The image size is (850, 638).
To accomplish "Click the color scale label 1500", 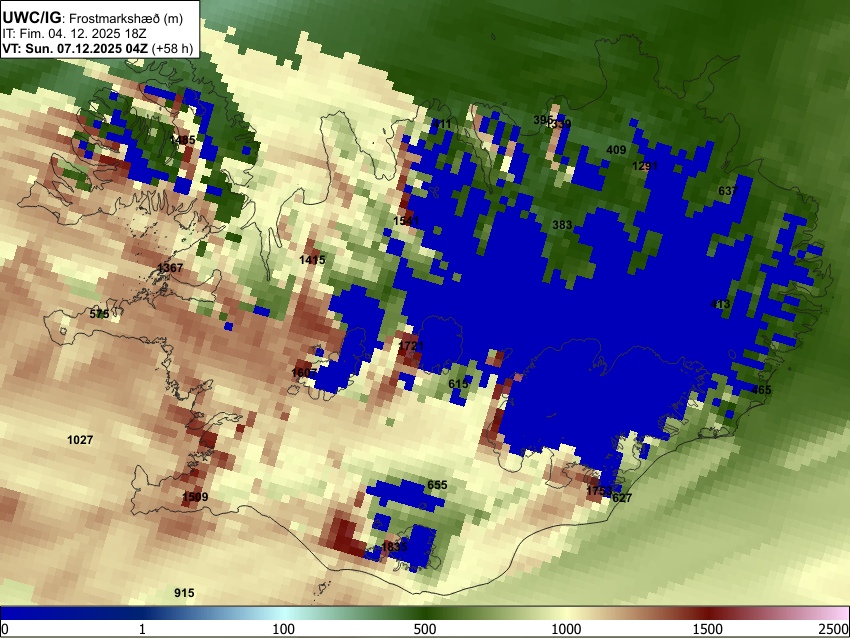I will pos(708,629).
